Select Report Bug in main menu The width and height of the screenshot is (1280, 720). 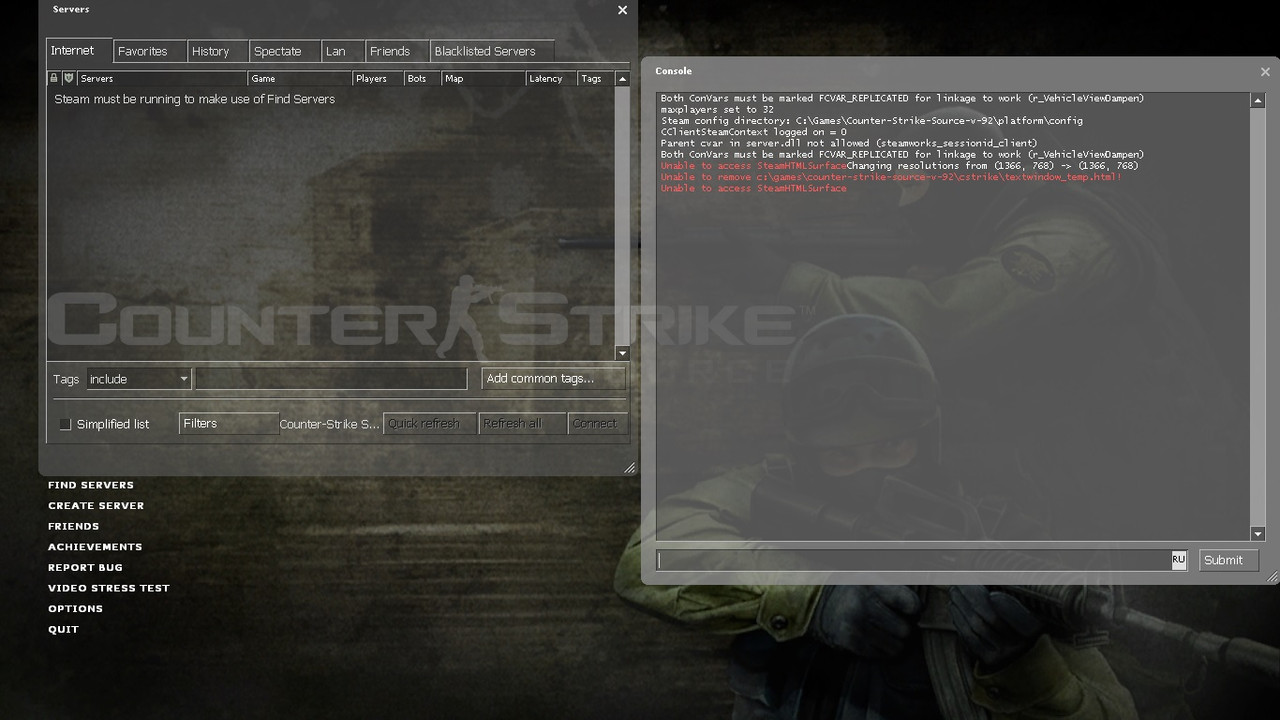pos(86,568)
